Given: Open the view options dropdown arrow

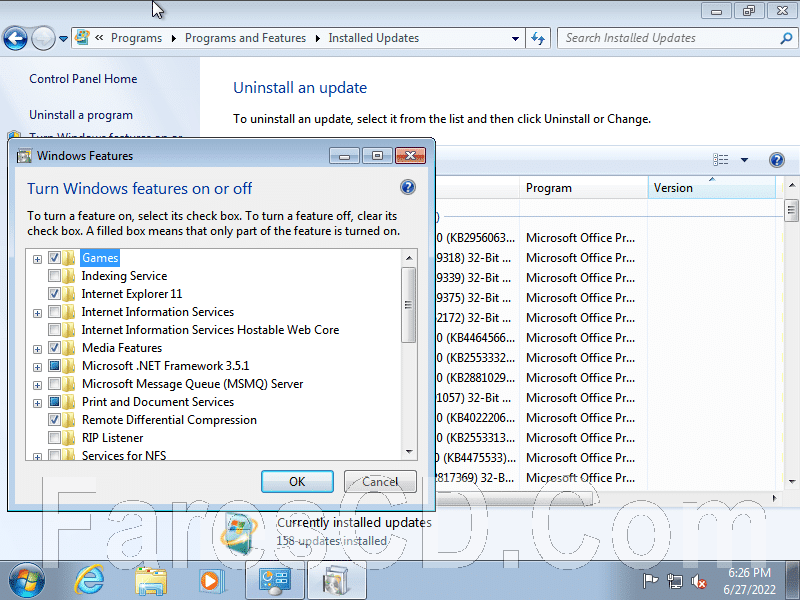Looking at the screenshot, I should (744, 160).
